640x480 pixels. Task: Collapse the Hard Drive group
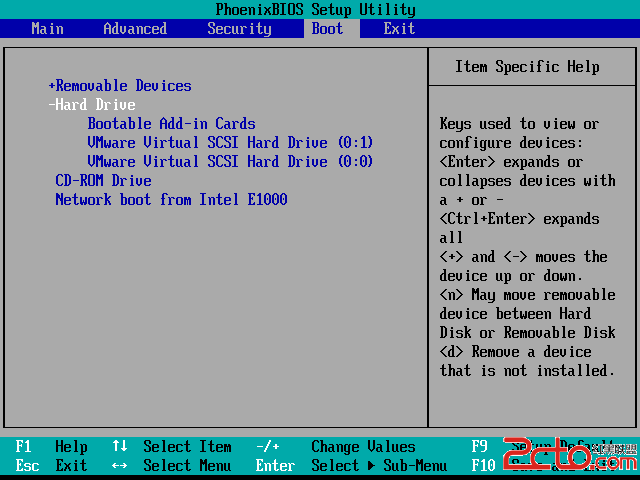point(92,105)
